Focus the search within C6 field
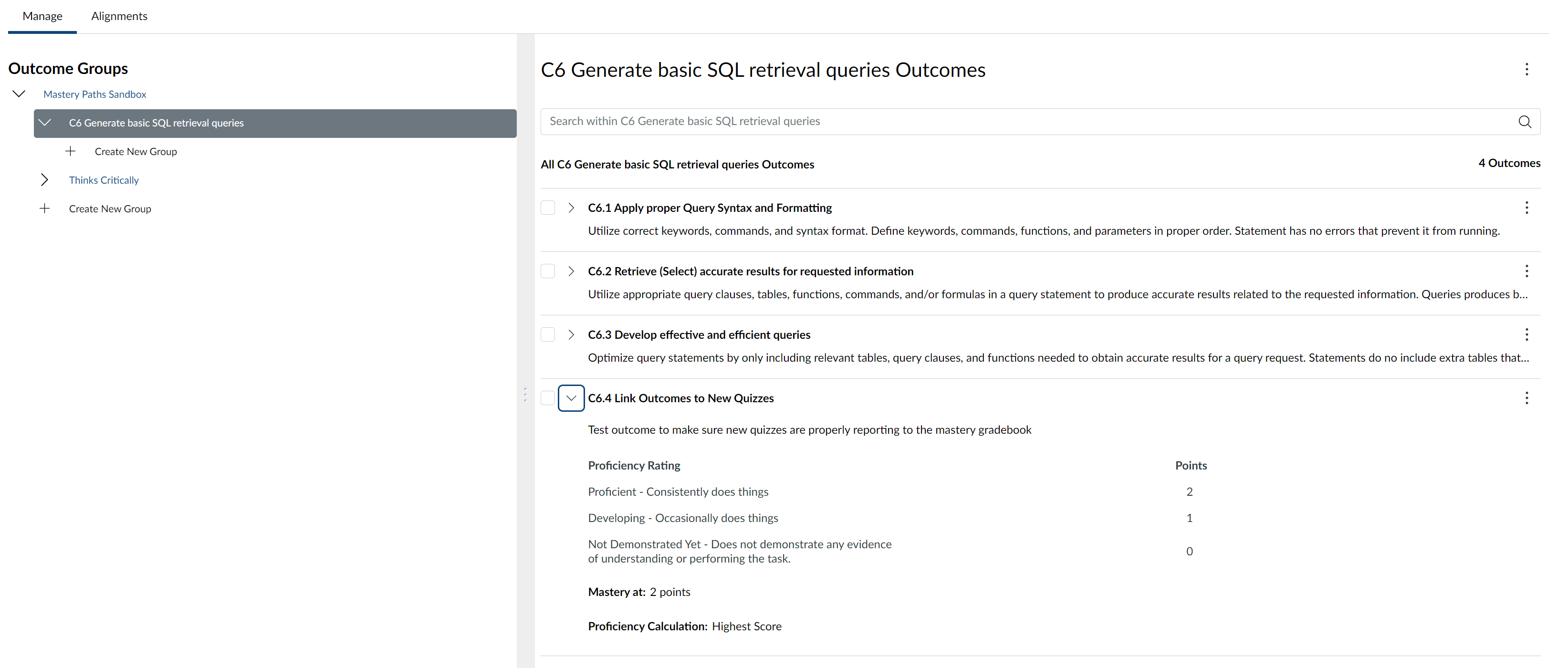Image resolution: width=1568 pixels, height=668 pixels. (x=1029, y=122)
